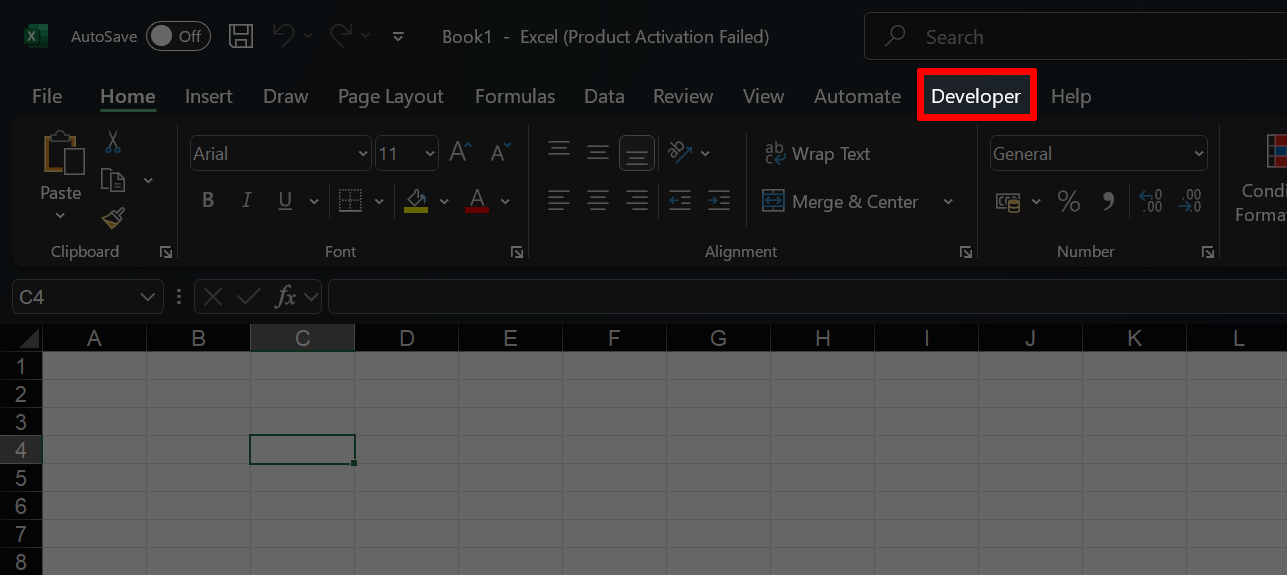
Task: Expand the Underline style arrow
Action: coord(313,201)
